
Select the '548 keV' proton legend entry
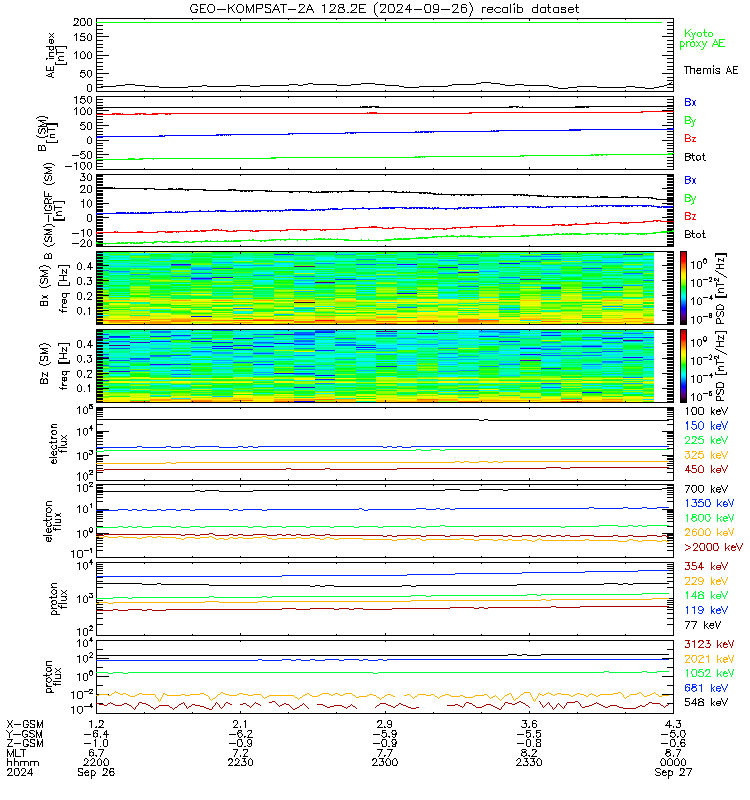[x=706, y=702]
